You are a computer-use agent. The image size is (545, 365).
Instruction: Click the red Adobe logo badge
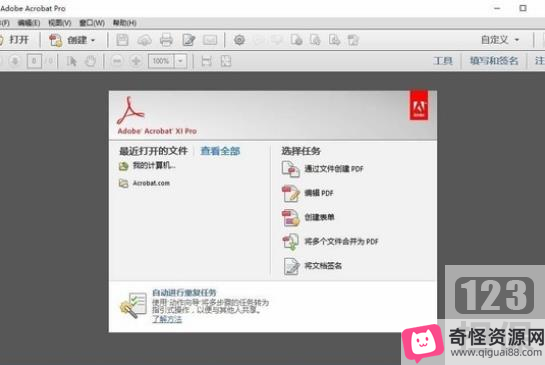(x=419, y=105)
